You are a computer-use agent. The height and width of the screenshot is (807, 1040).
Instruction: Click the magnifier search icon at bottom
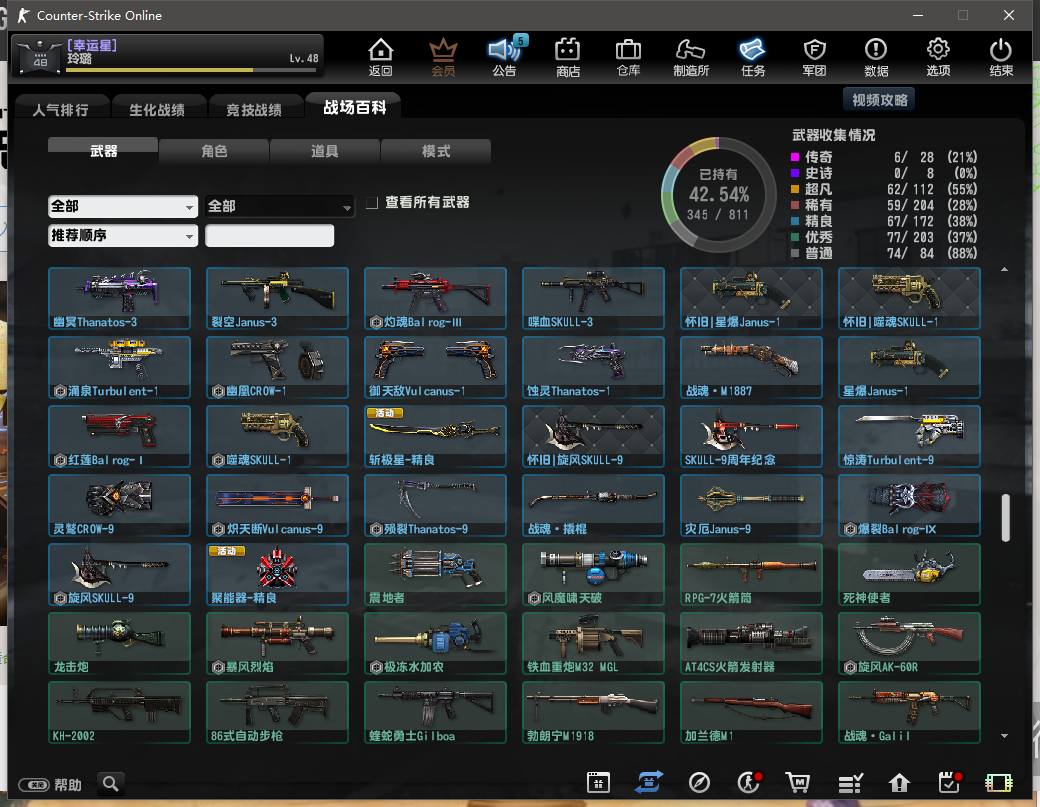click(111, 784)
